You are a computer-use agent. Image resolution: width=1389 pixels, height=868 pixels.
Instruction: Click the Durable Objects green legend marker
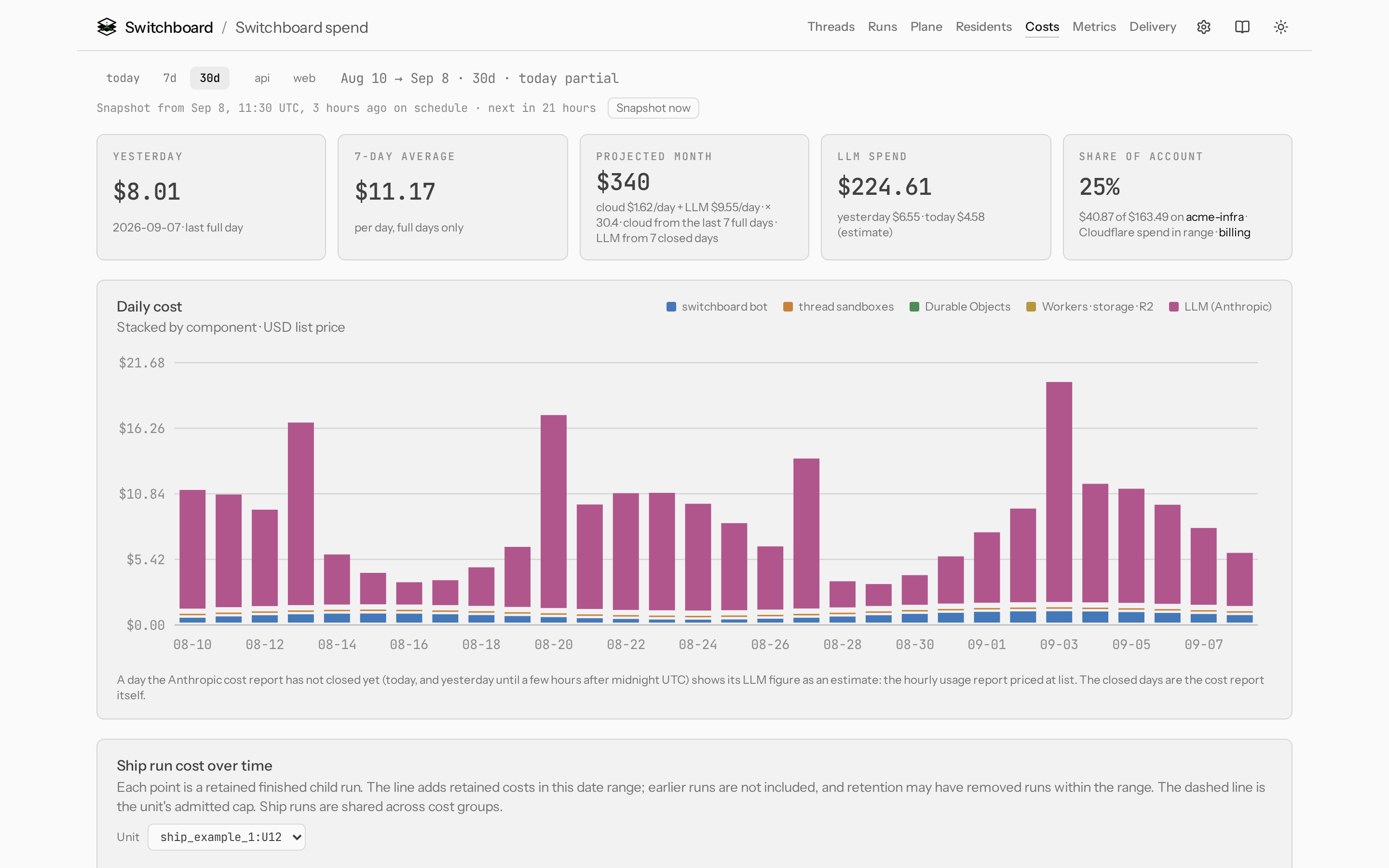(914, 307)
